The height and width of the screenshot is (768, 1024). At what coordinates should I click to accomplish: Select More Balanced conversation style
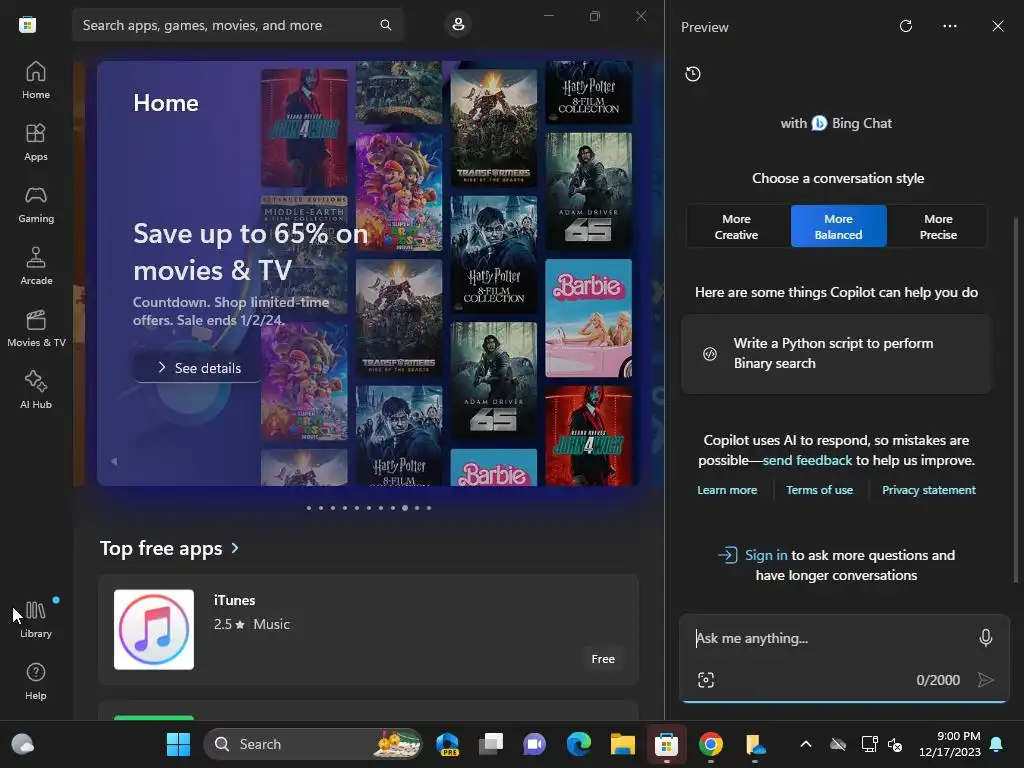[x=839, y=227]
